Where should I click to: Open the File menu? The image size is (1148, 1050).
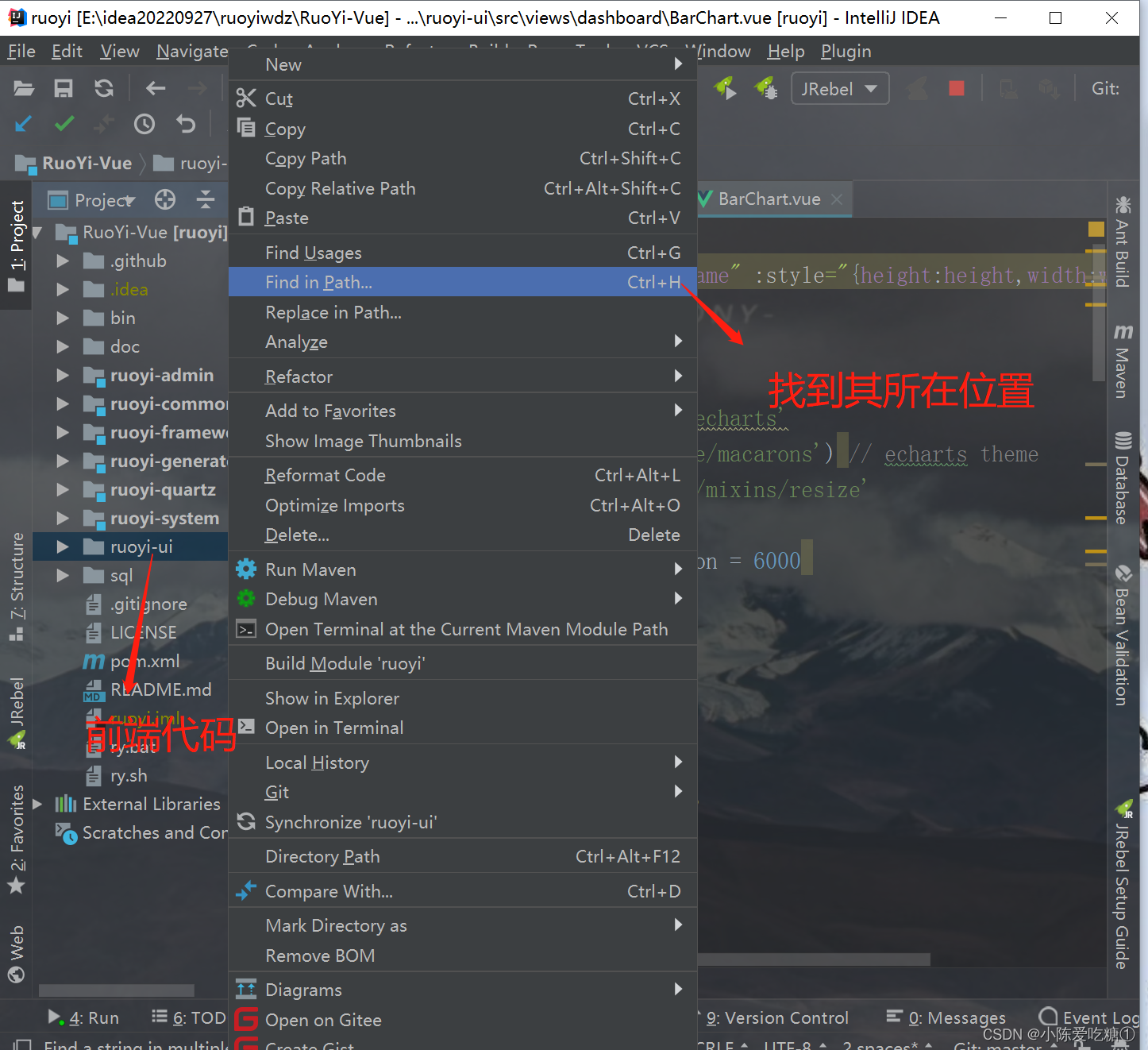tap(21, 52)
